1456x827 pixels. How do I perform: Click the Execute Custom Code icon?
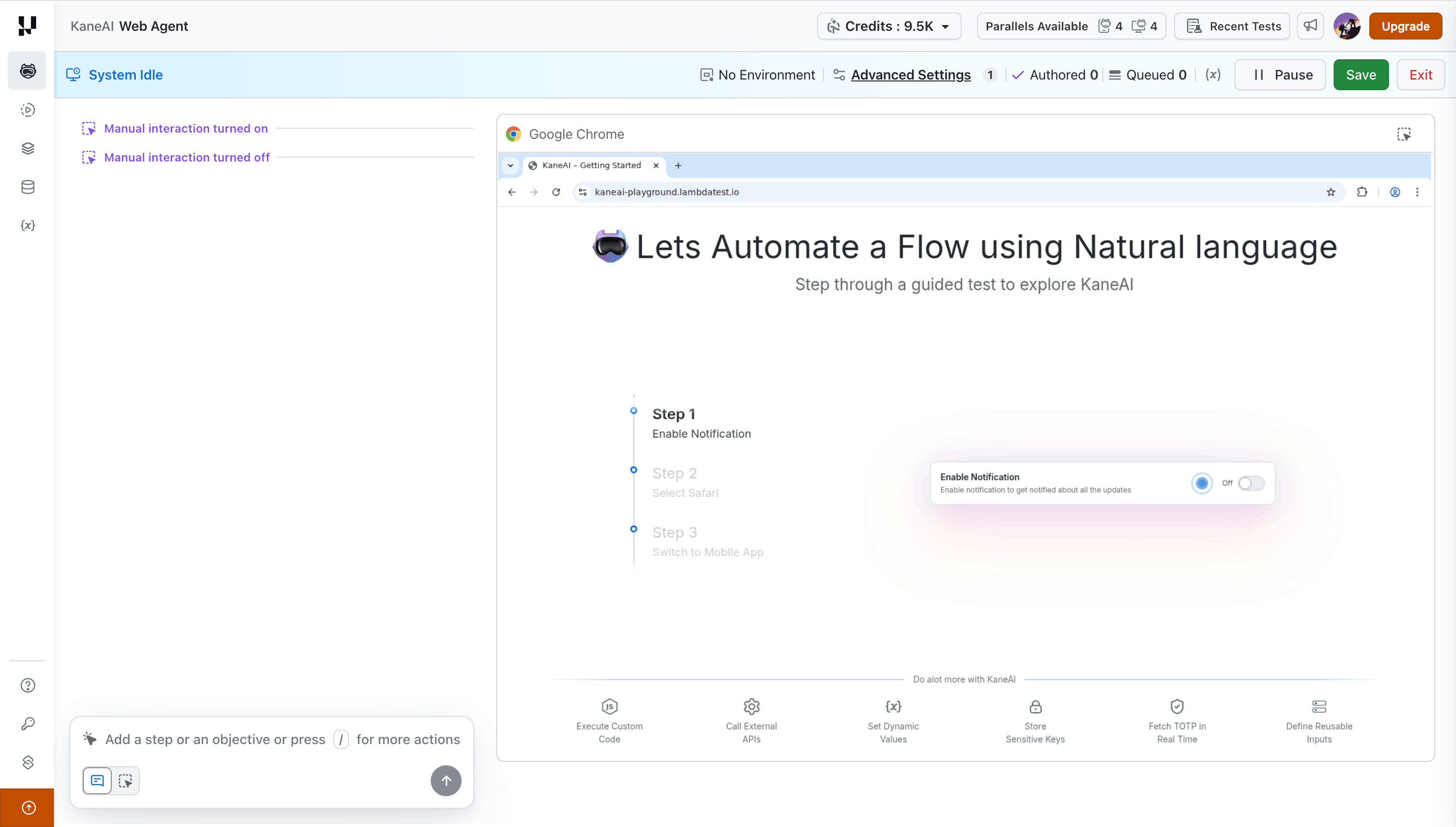click(609, 706)
